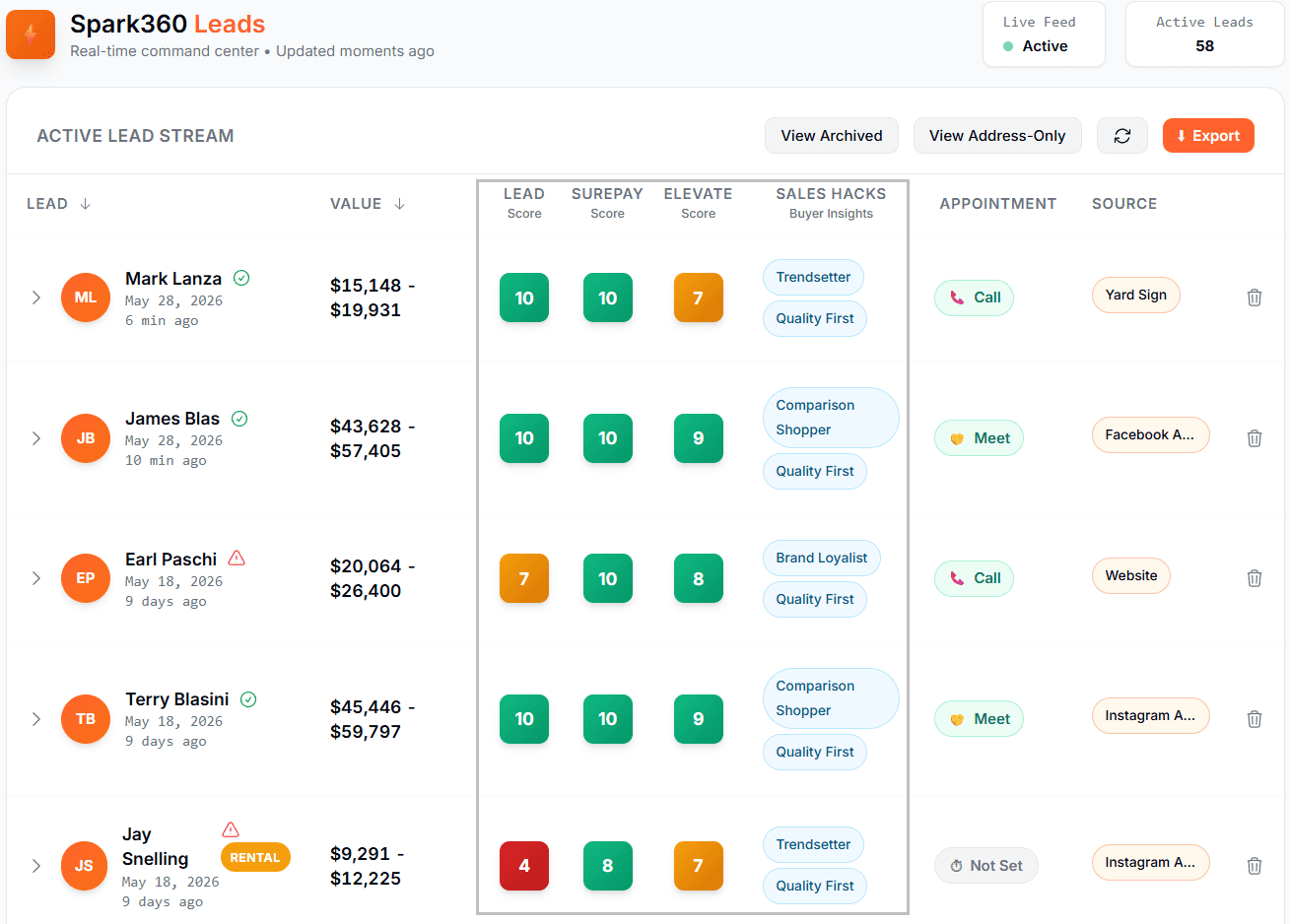Delete the James Blas lead row

pos(1255,438)
